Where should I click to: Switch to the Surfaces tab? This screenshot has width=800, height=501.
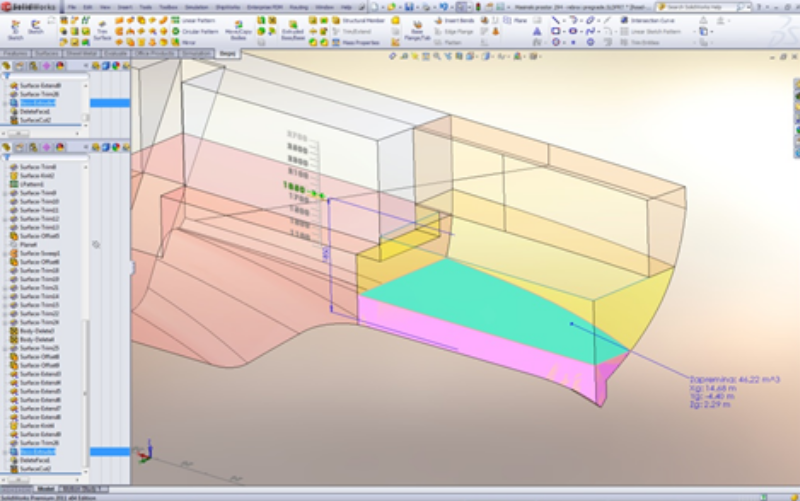click(x=46, y=53)
